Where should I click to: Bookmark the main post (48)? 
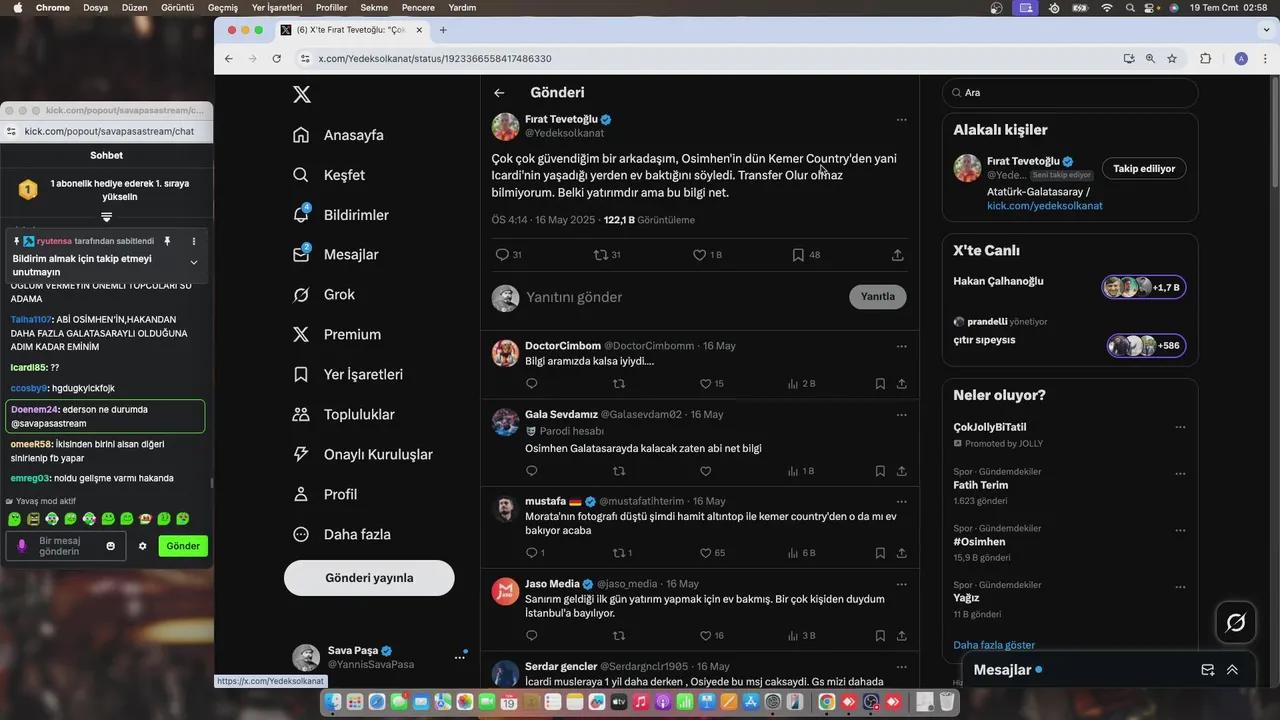(x=798, y=255)
